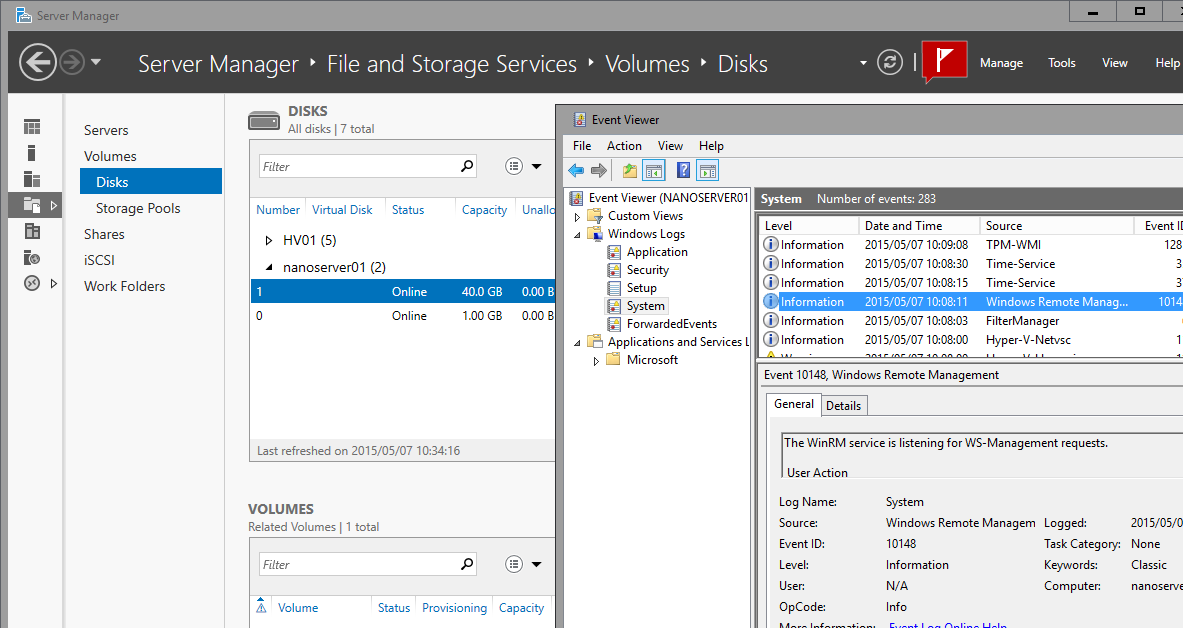Click the Up One Level folder icon
This screenshot has height=628, width=1183.
pyautogui.click(x=629, y=170)
